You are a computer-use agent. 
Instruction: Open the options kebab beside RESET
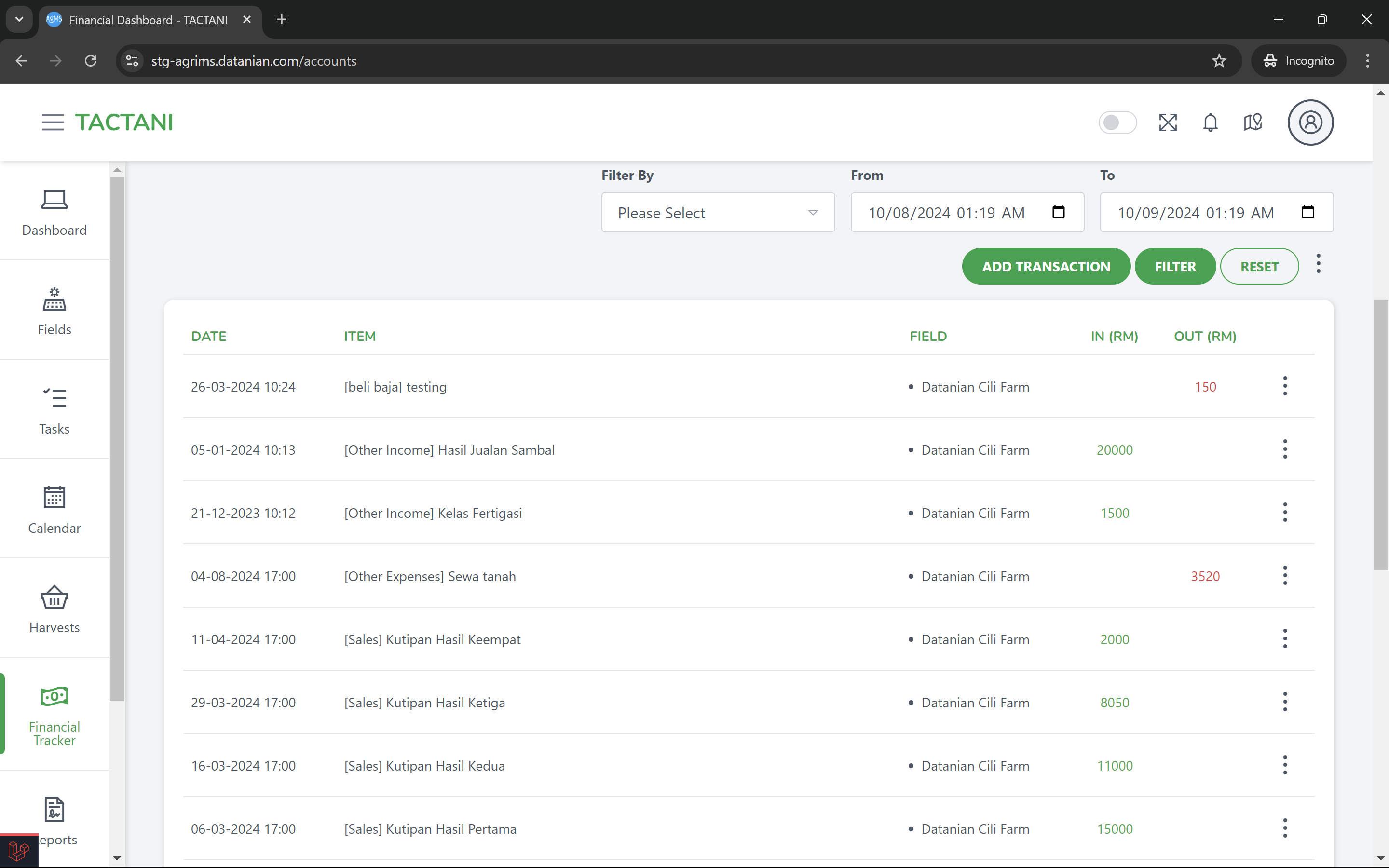pyautogui.click(x=1319, y=263)
